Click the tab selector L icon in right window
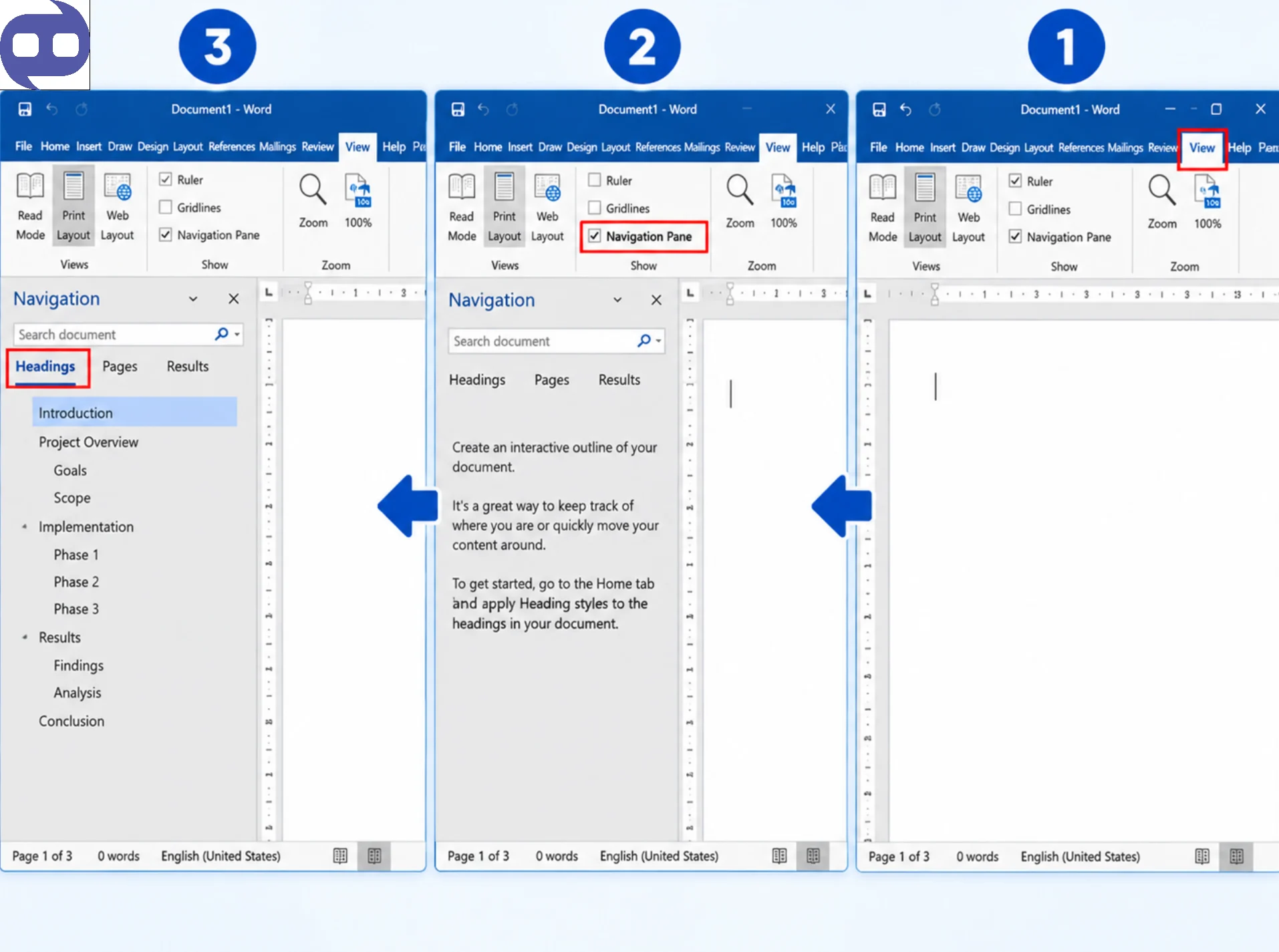This screenshot has height=952, width=1279. pos(867,293)
